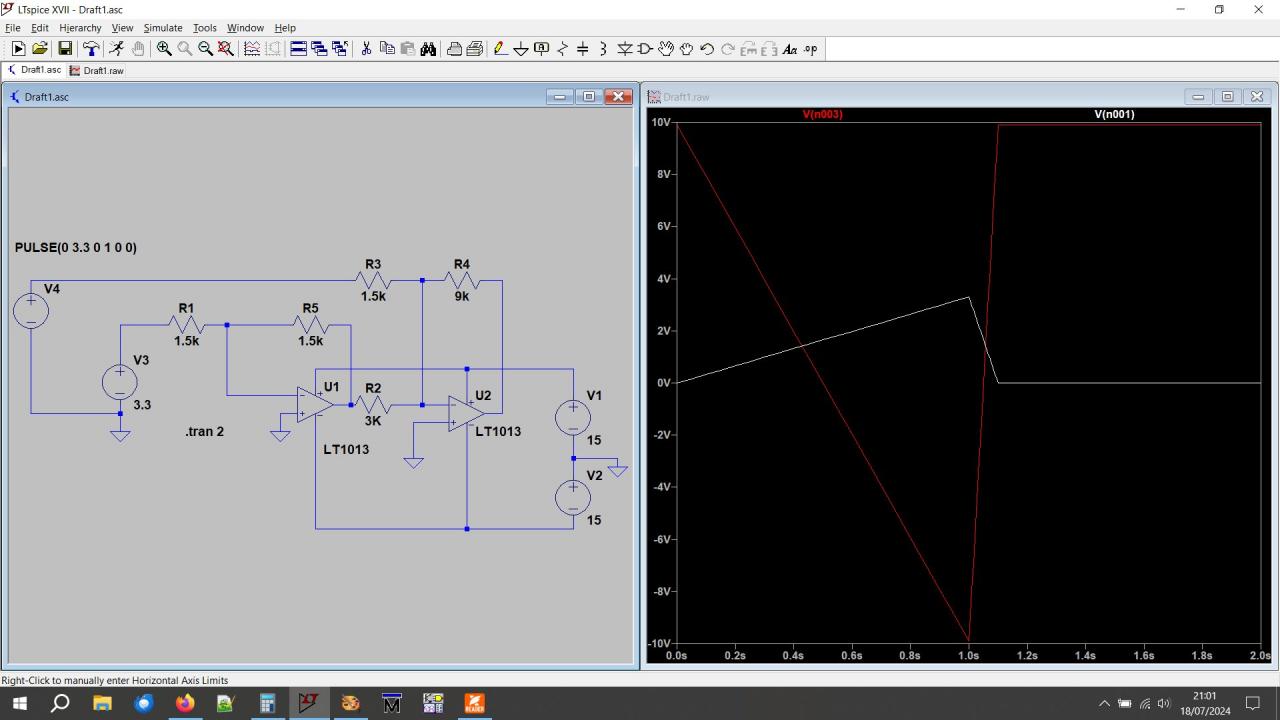
Task: Open the Hierarchy menu
Action: [x=80, y=28]
